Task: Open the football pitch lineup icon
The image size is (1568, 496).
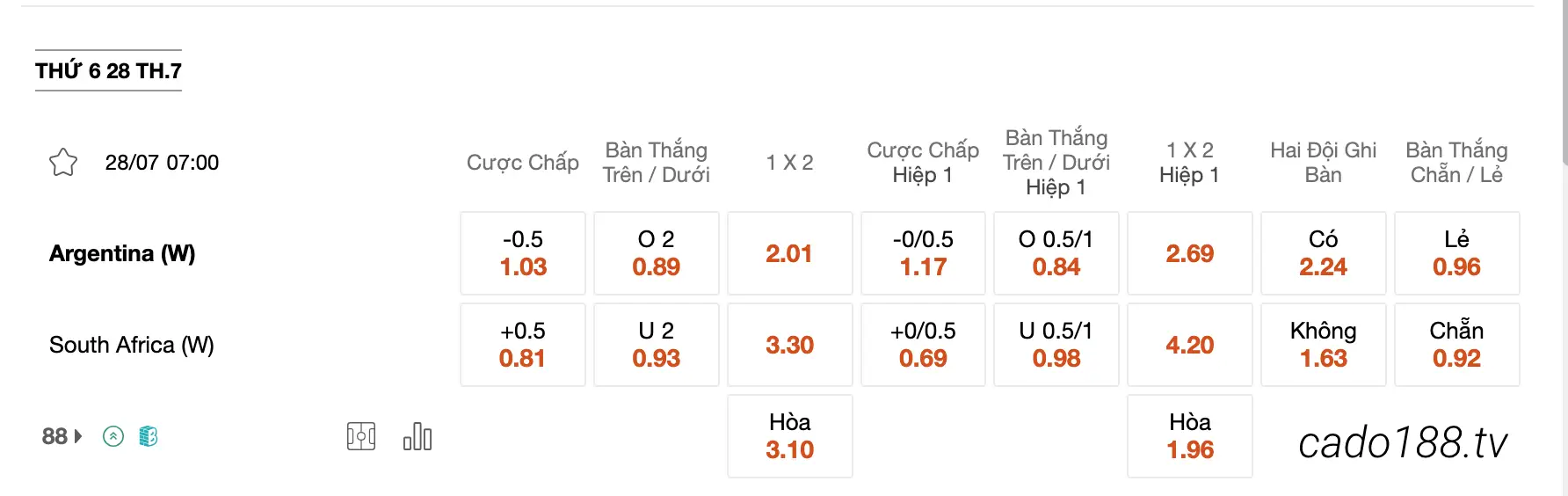Action: click(361, 436)
